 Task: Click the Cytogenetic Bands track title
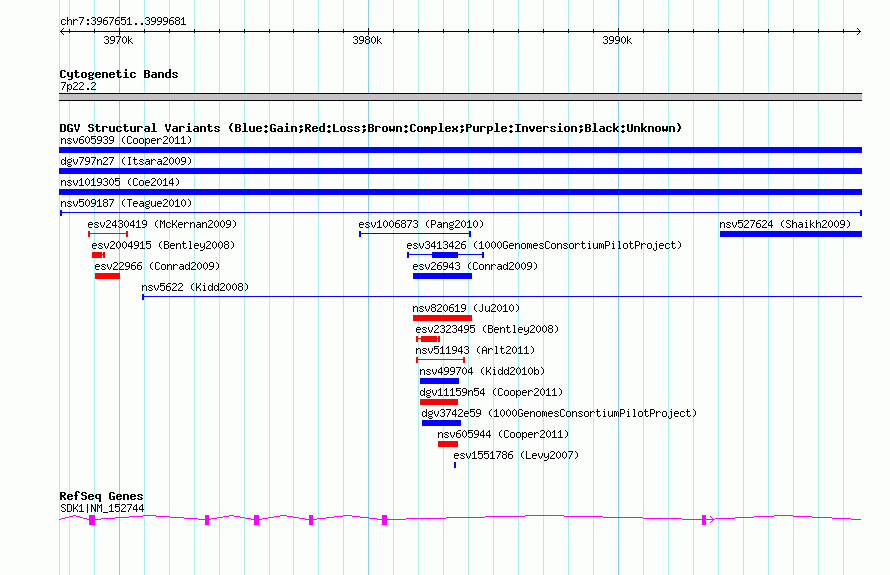coord(119,74)
